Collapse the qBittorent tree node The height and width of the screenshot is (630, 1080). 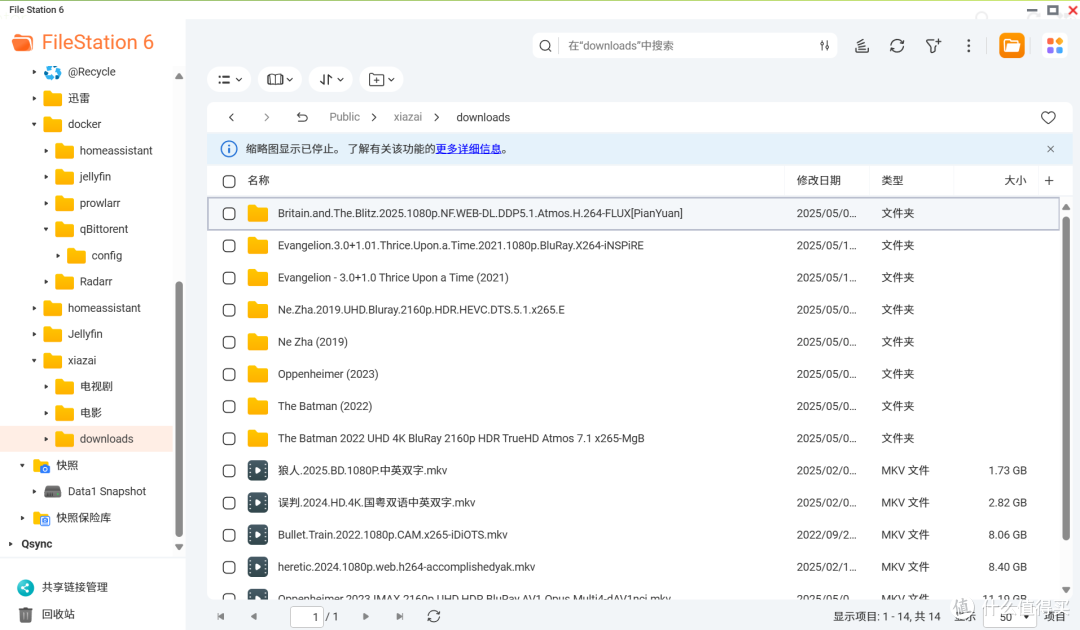46,229
